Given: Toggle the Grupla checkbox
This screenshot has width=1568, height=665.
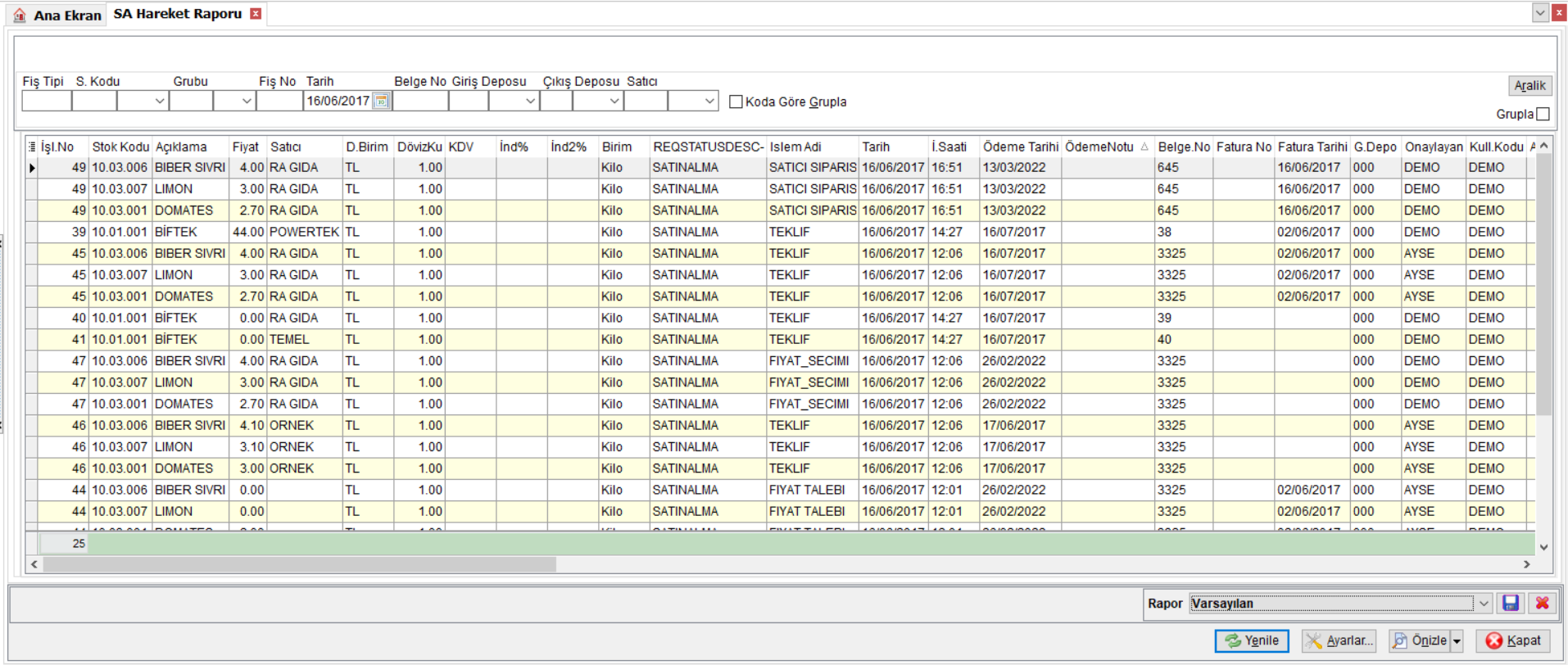Looking at the screenshot, I should 1543,114.
